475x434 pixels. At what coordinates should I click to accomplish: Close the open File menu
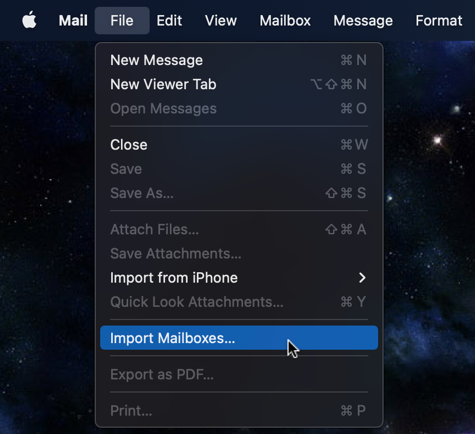pos(122,21)
